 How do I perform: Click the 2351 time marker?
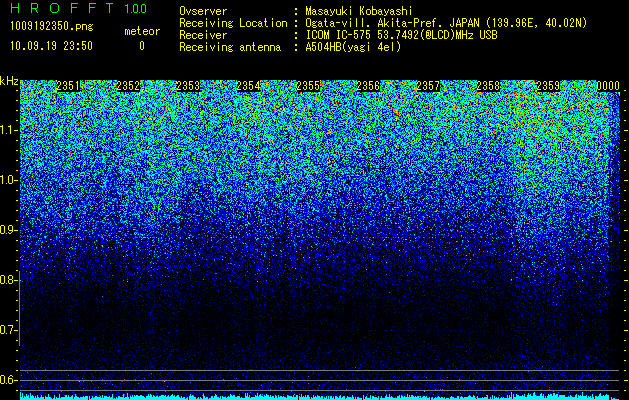tap(68, 86)
